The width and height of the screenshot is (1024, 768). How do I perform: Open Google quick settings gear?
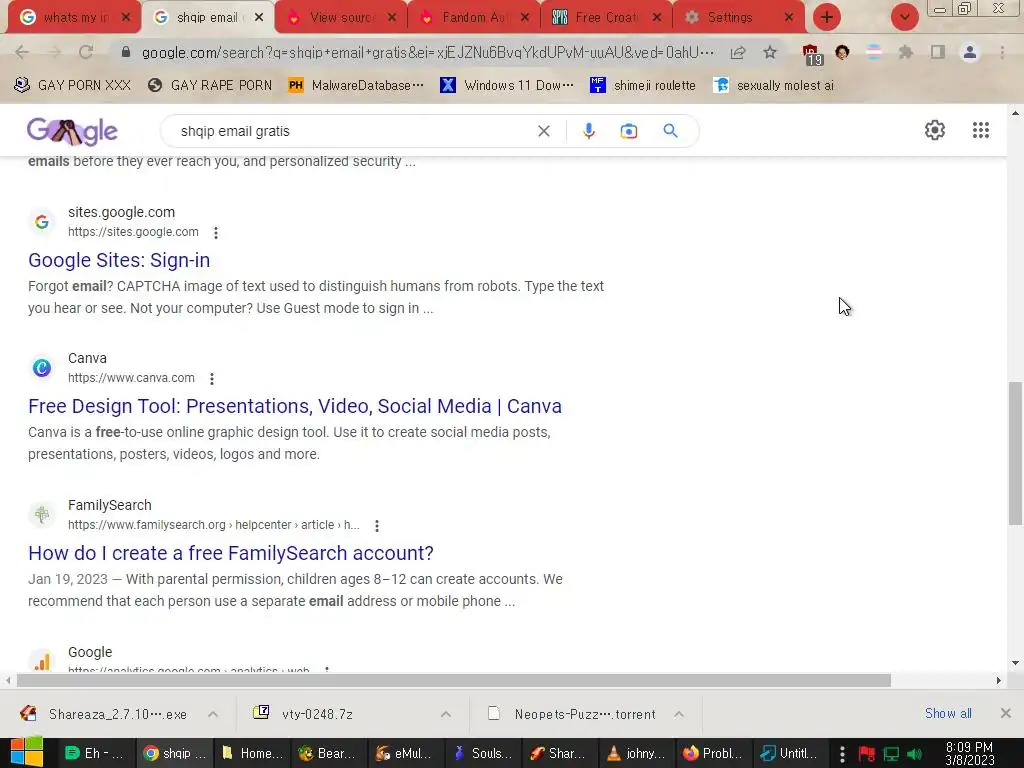tap(935, 130)
